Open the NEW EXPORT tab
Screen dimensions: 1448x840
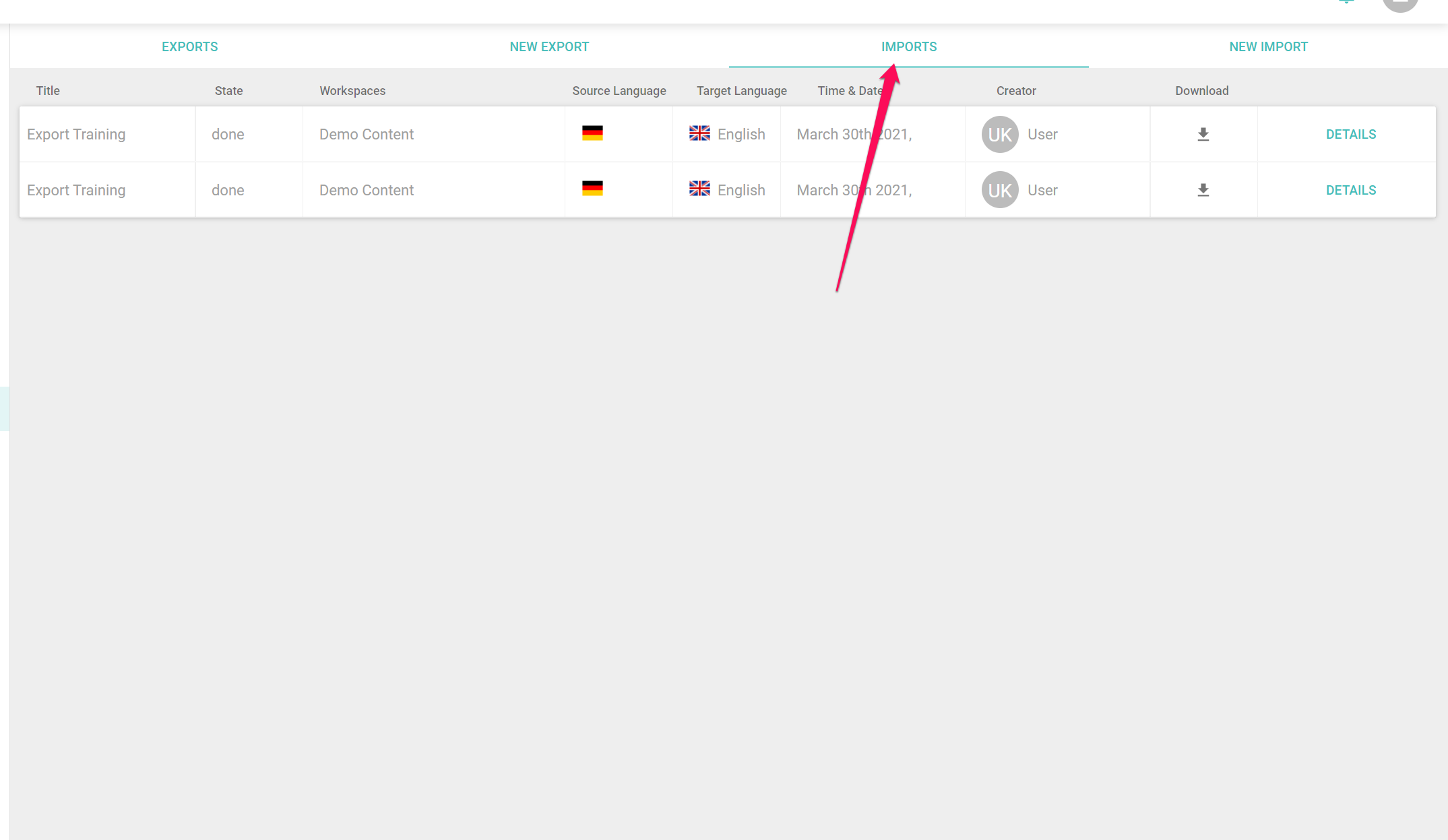(549, 46)
